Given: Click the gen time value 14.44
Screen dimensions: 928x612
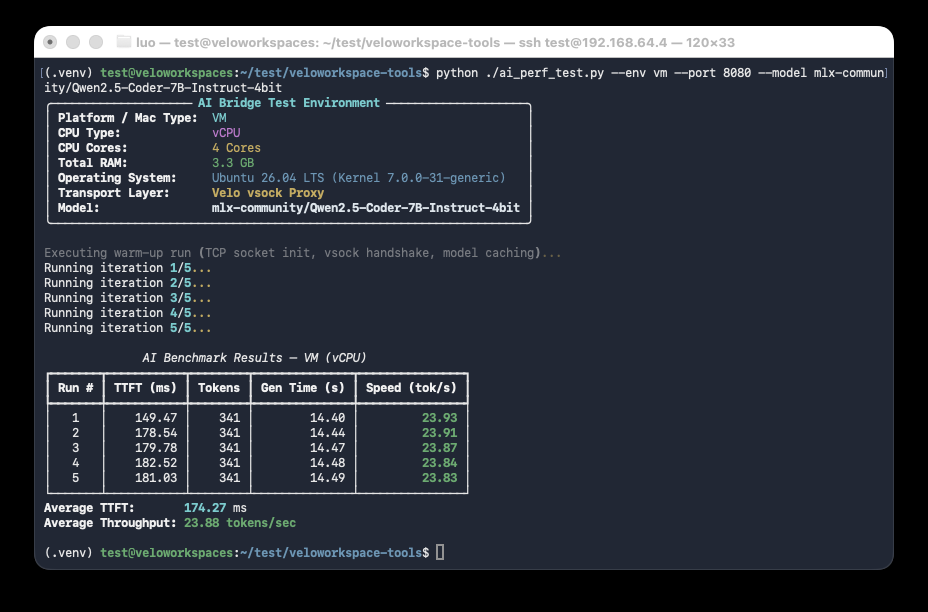Looking at the screenshot, I should 327,433.
